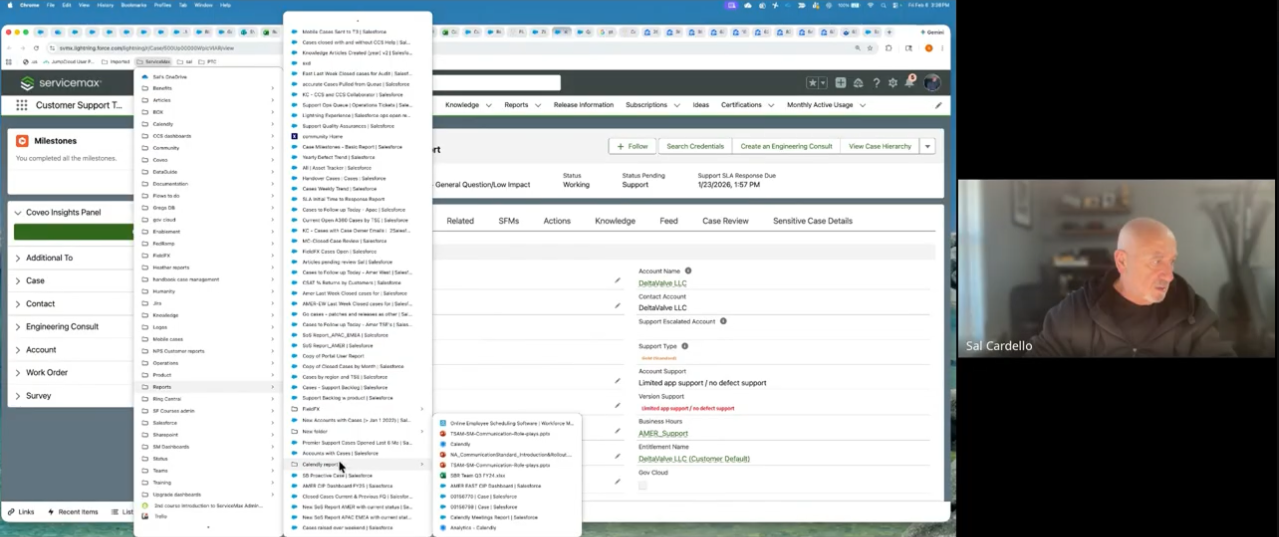Open the Notifications bell icon
This screenshot has width=1279, height=537.
(909, 82)
